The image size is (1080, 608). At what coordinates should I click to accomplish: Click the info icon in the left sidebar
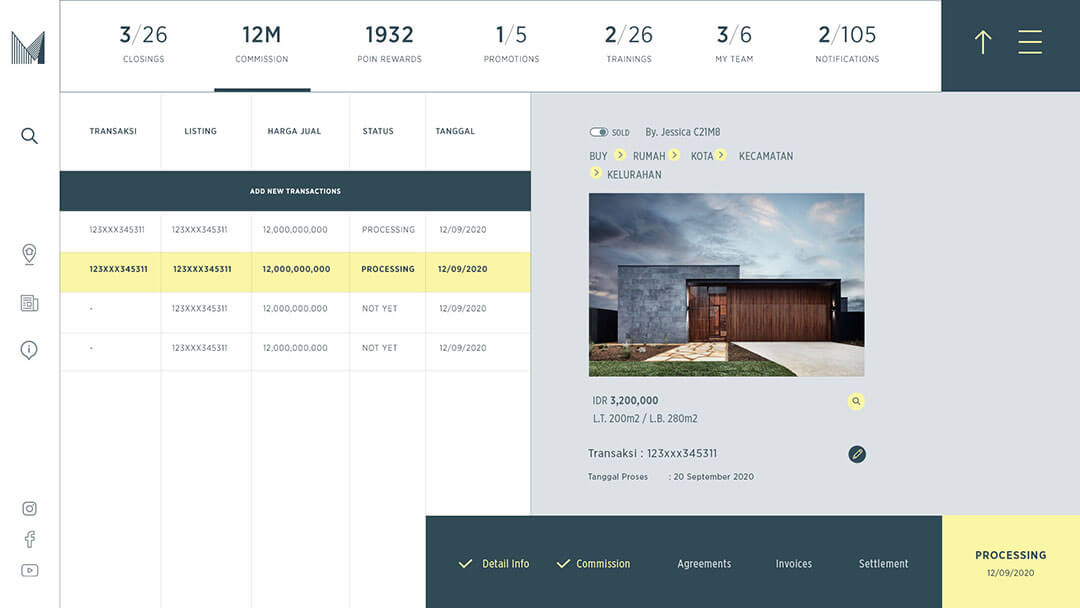click(29, 349)
